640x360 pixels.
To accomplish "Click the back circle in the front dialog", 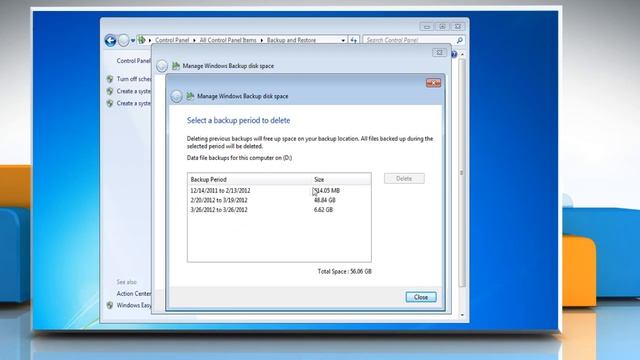I will 176,96.
